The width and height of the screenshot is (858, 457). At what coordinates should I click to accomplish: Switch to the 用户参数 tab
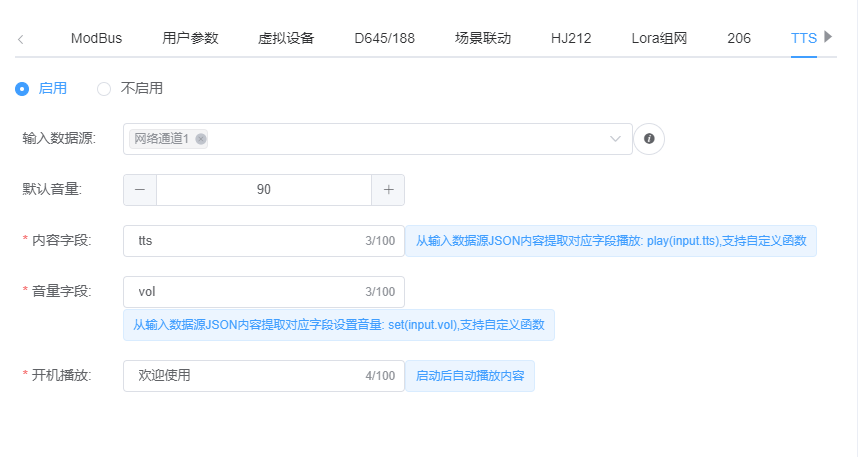tap(190, 38)
